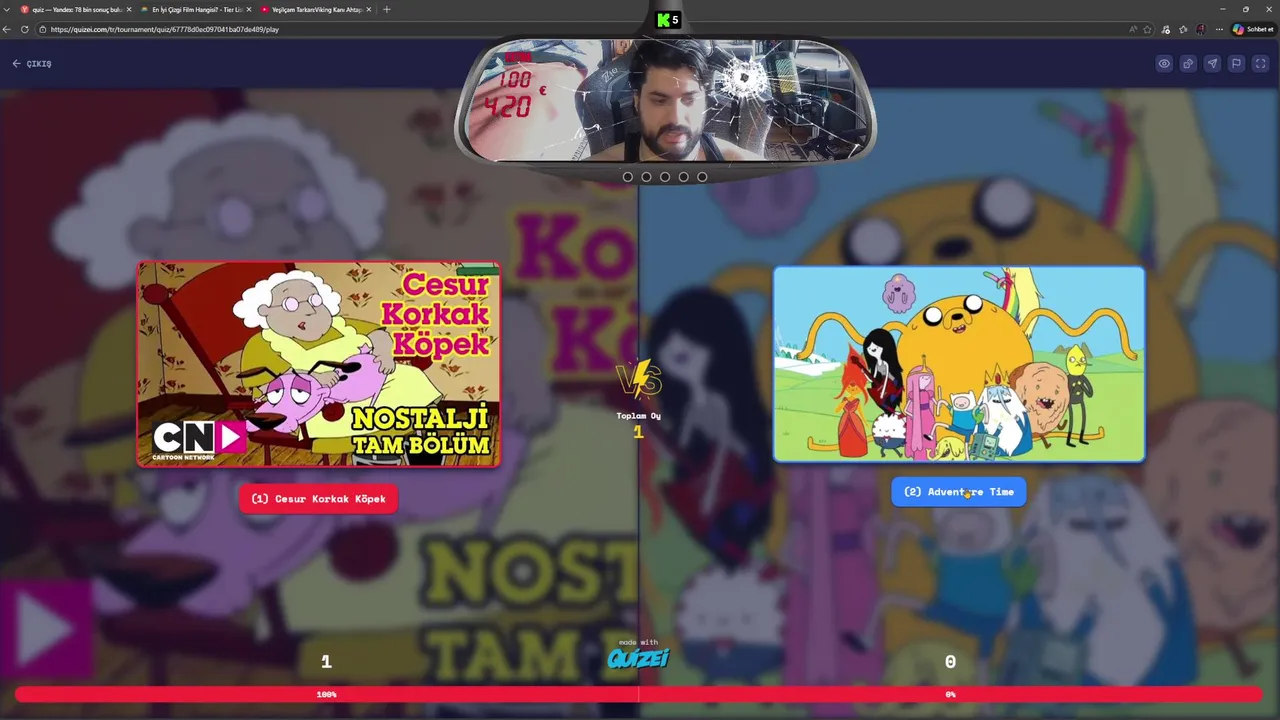
Task: Open the read aloud icon in address bar
Action: point(1132,29)
